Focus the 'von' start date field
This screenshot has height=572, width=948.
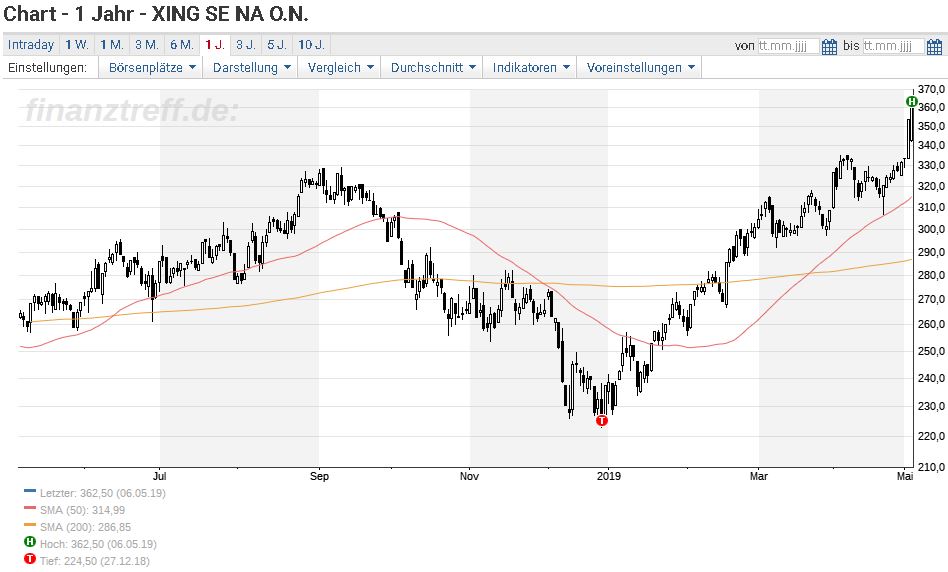click(788, 46)
